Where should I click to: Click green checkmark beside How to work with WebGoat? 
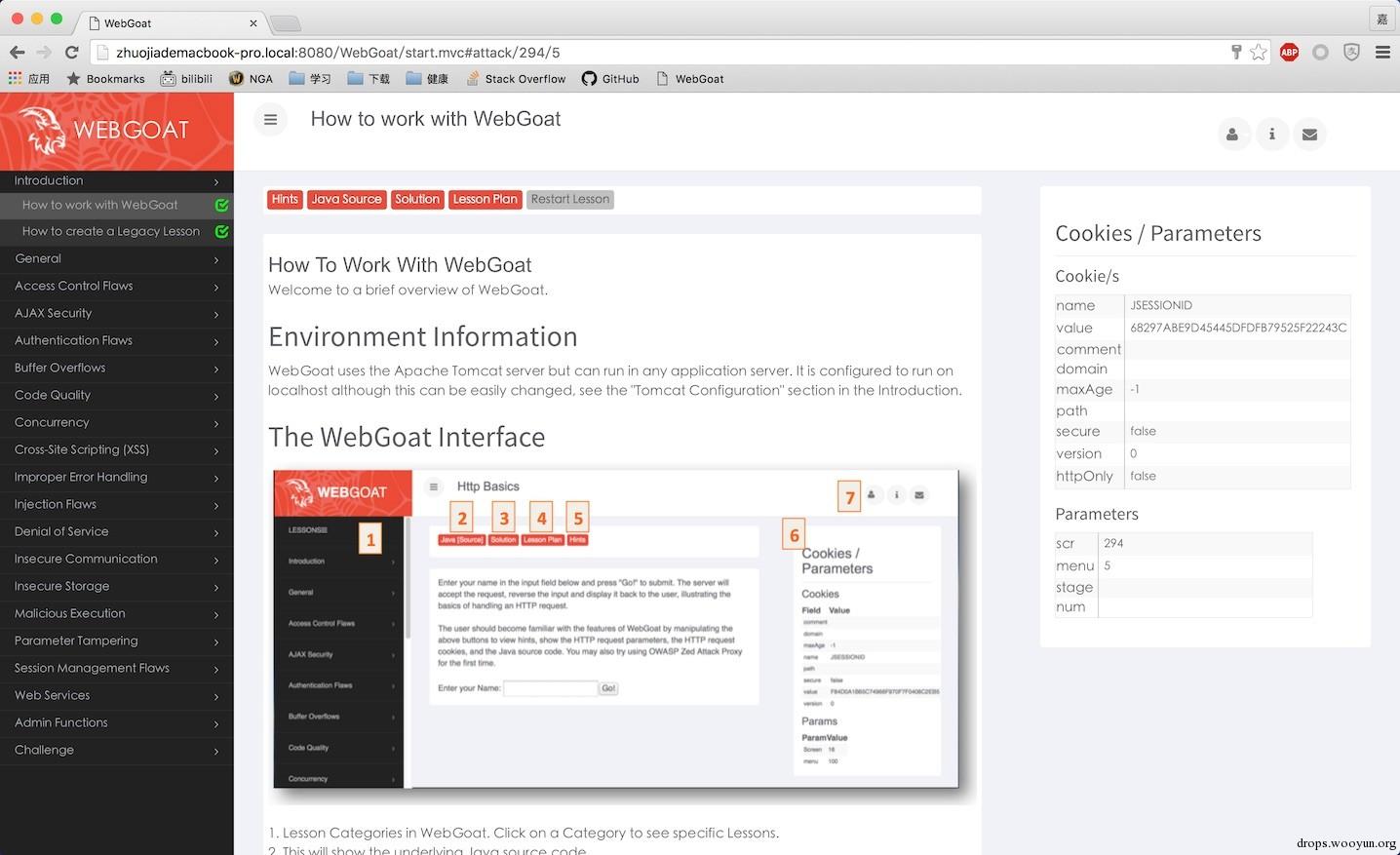tap(221, 206)
